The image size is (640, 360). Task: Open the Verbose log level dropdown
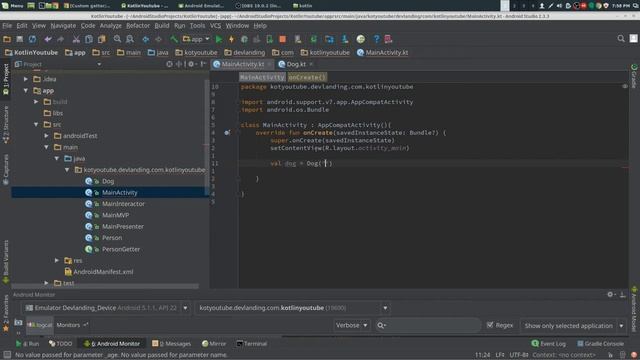point(351,325)
